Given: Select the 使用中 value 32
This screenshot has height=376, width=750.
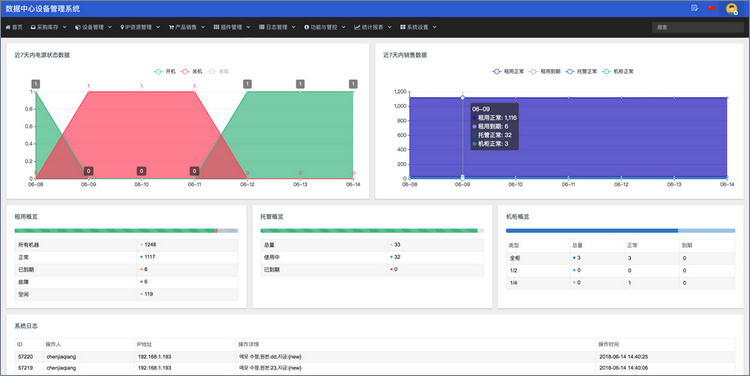Looking at the screenshot, I should (x=397, y=257).
